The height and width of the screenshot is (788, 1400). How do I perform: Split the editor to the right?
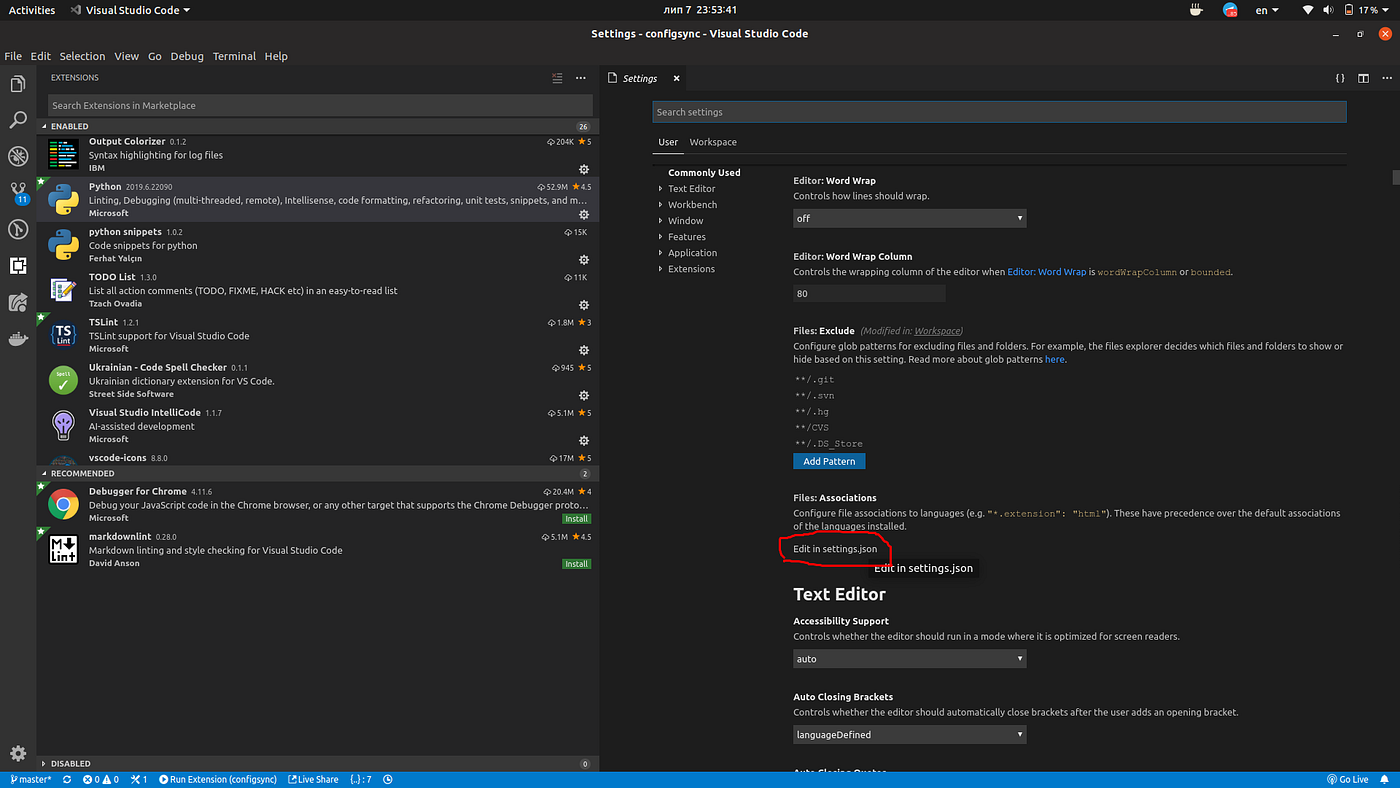pyautogui.click(x=1363, y=78)
